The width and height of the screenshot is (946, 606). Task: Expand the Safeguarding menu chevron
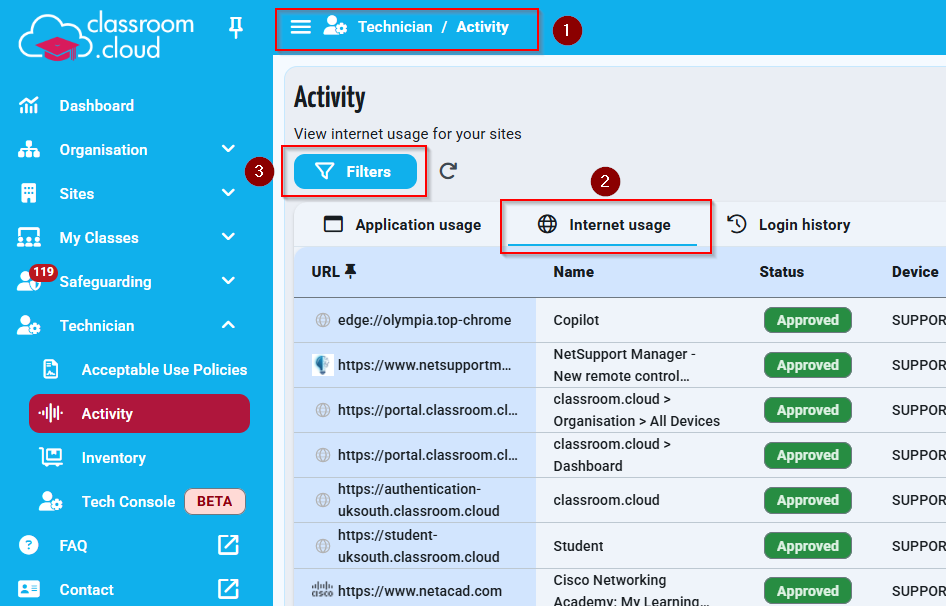[228, 281]
